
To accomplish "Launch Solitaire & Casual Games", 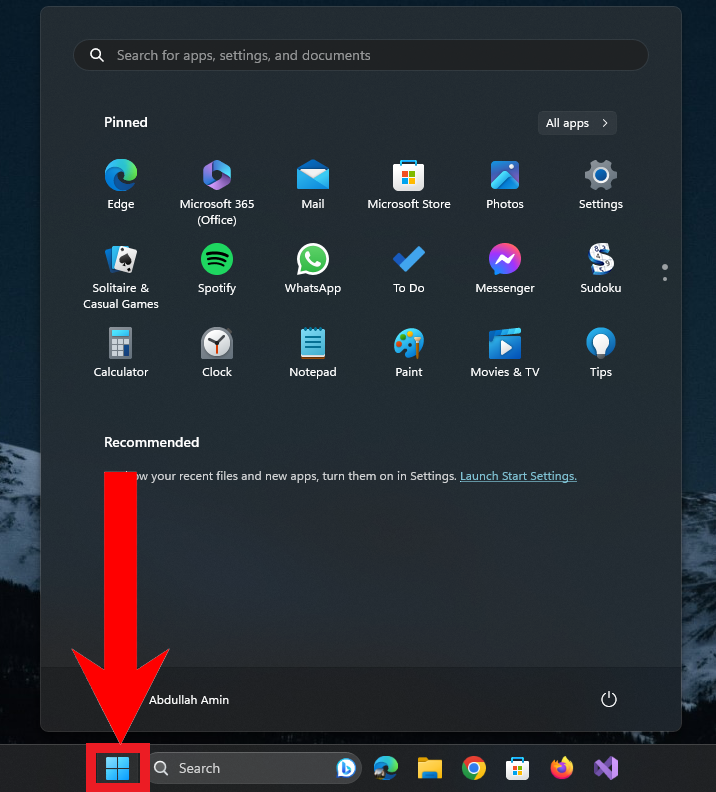I will point(121,276).
